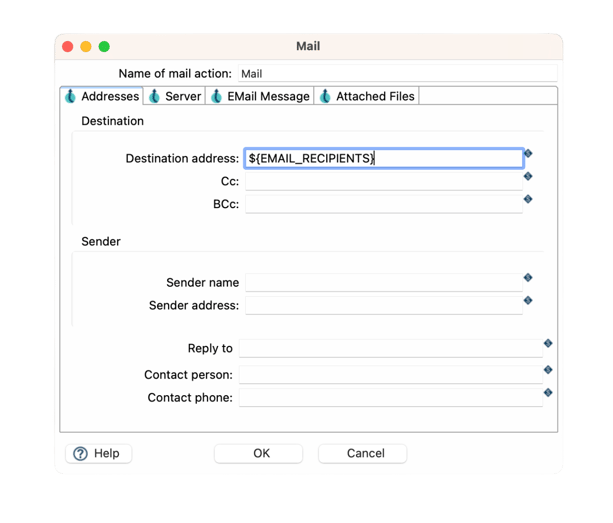Open variable picker for Contact person
613x523 pixels.
point(548,369)
